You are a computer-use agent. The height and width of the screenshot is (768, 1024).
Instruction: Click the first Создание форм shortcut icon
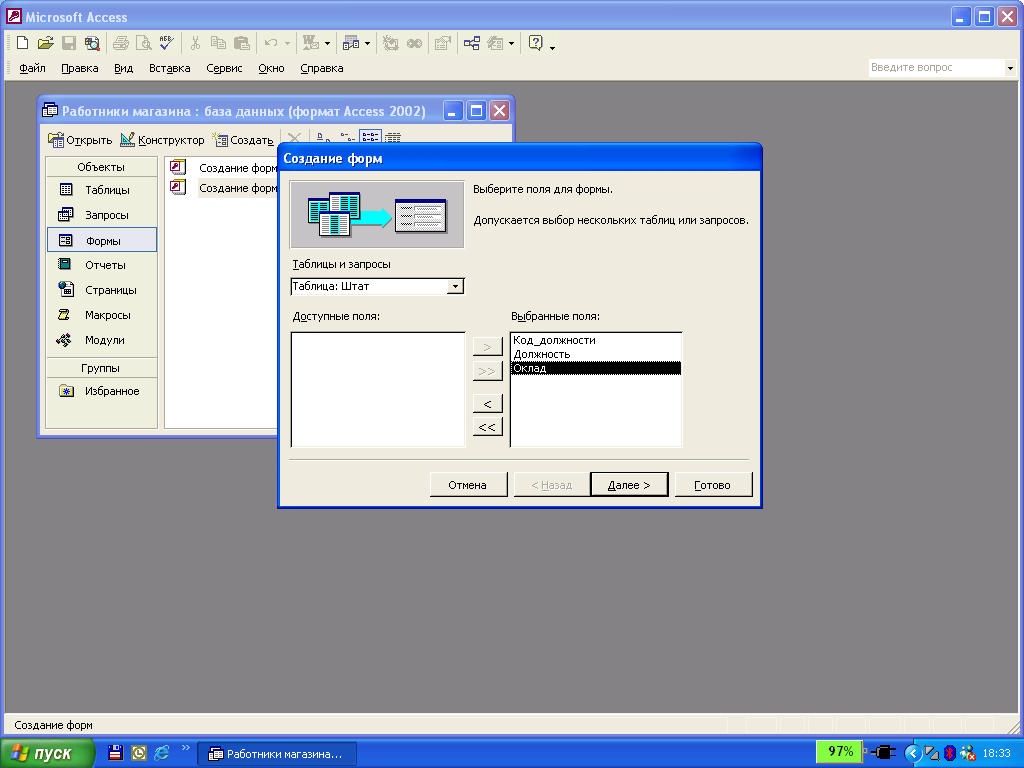tap(178, 167)
